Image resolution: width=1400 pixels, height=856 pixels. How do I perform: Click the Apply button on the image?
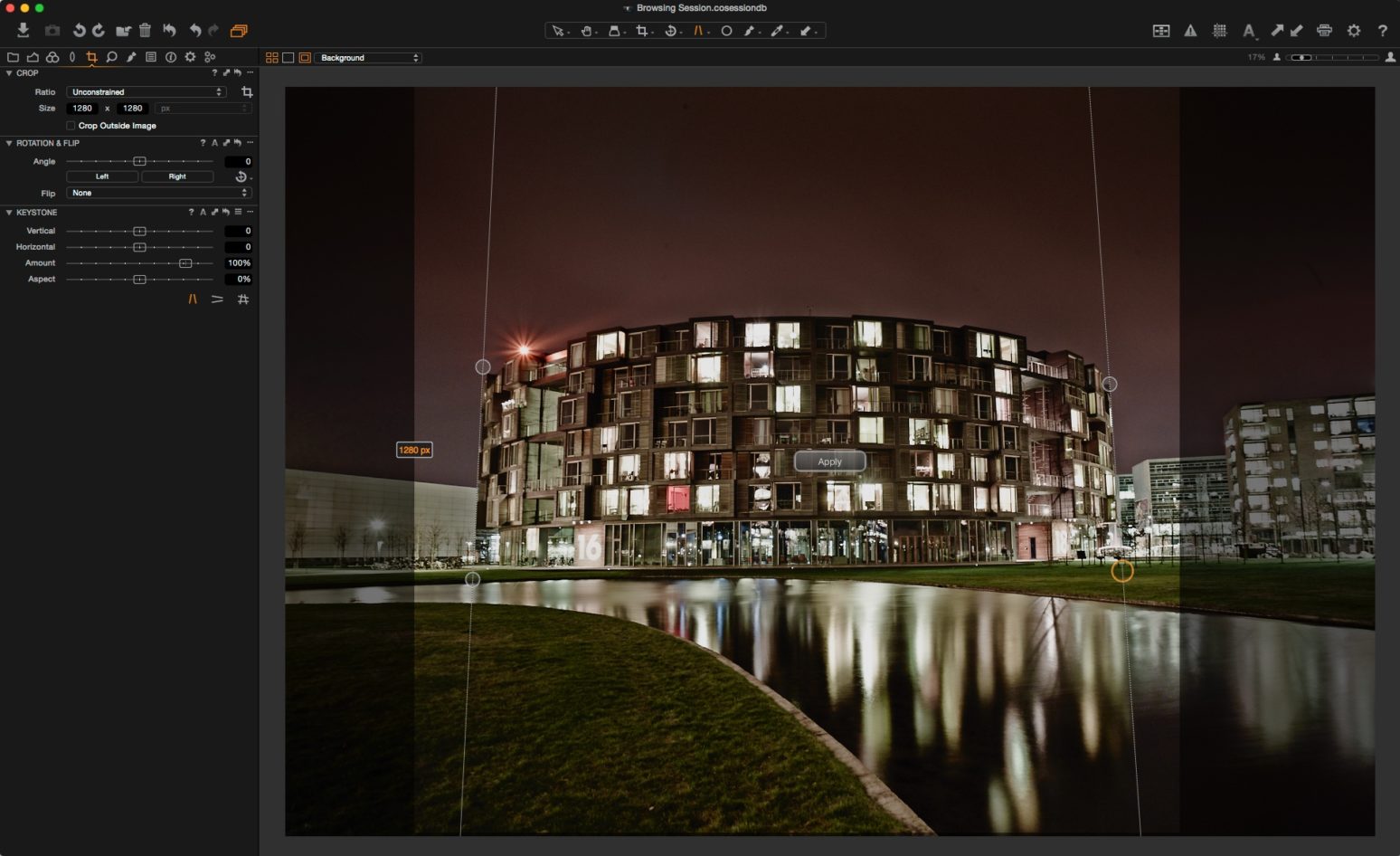point(828,461)
